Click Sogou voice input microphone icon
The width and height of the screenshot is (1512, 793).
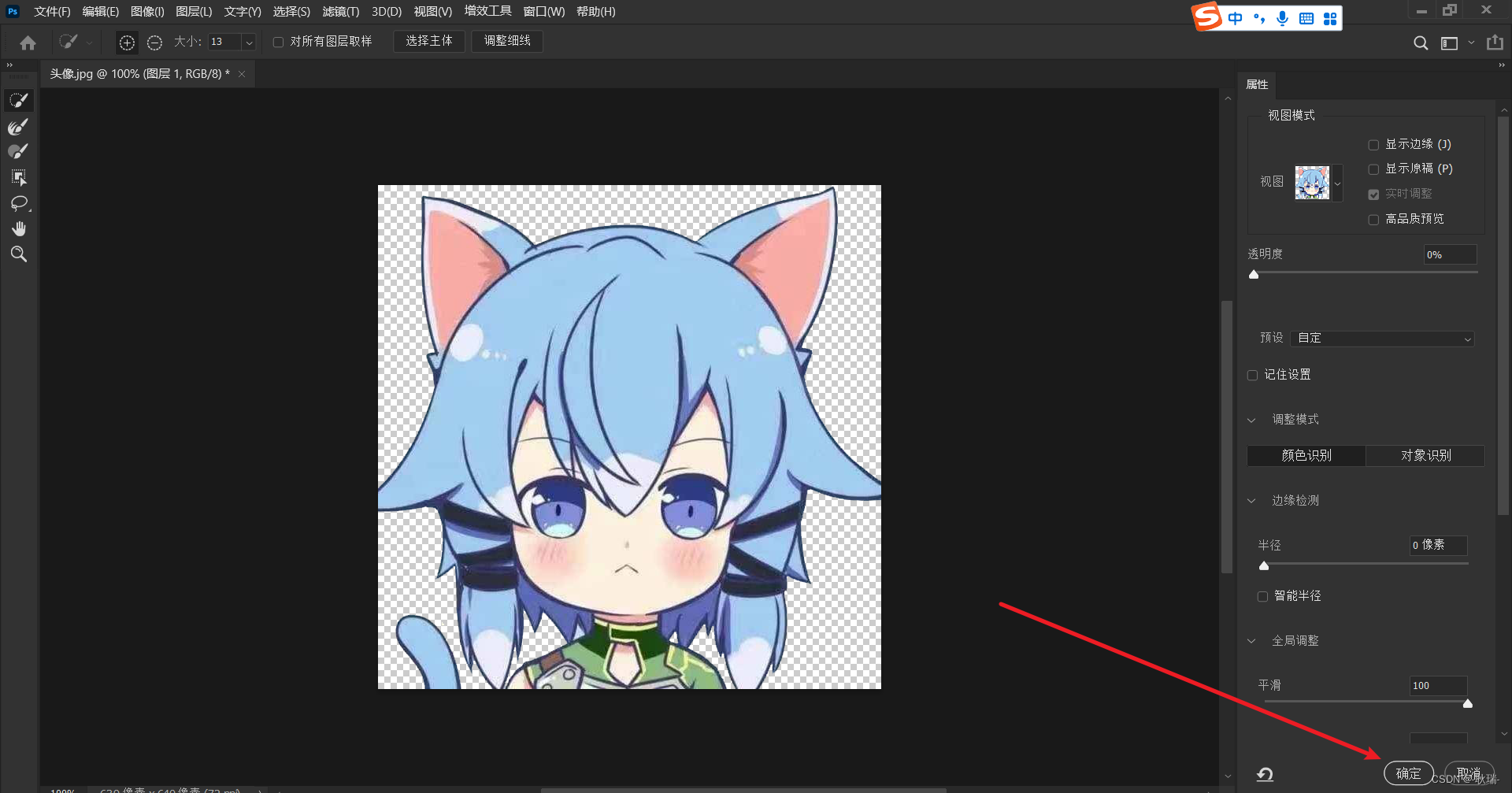click(x=1283, y=18)
